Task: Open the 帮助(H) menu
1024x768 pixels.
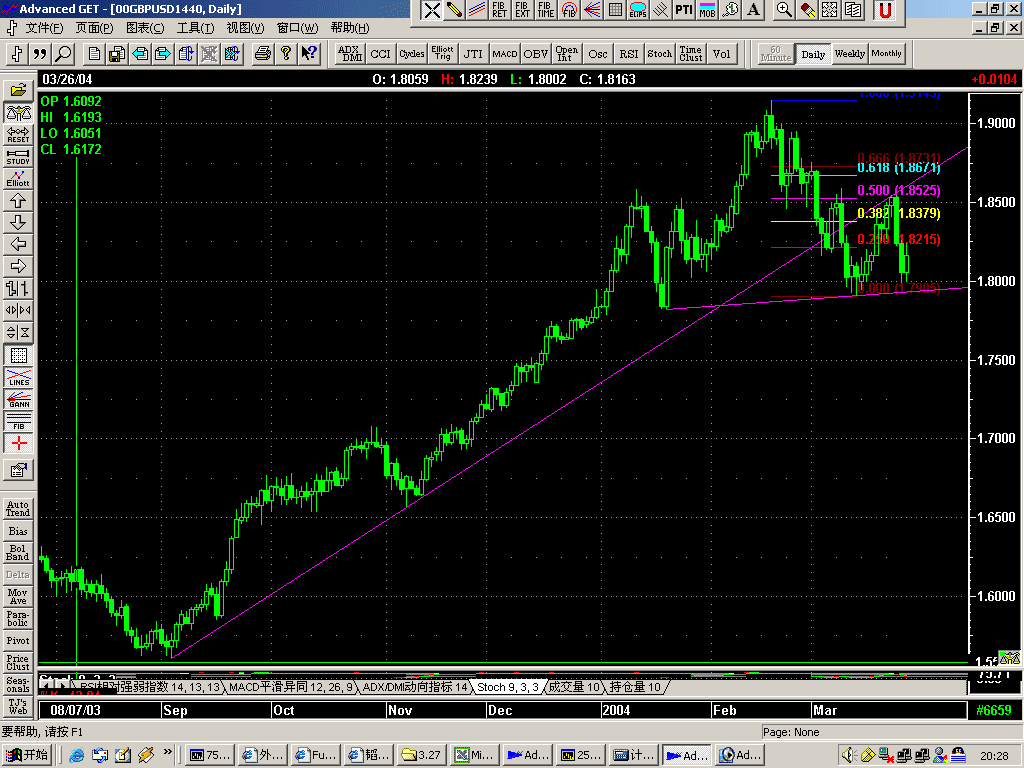Action: click(349, 28)
